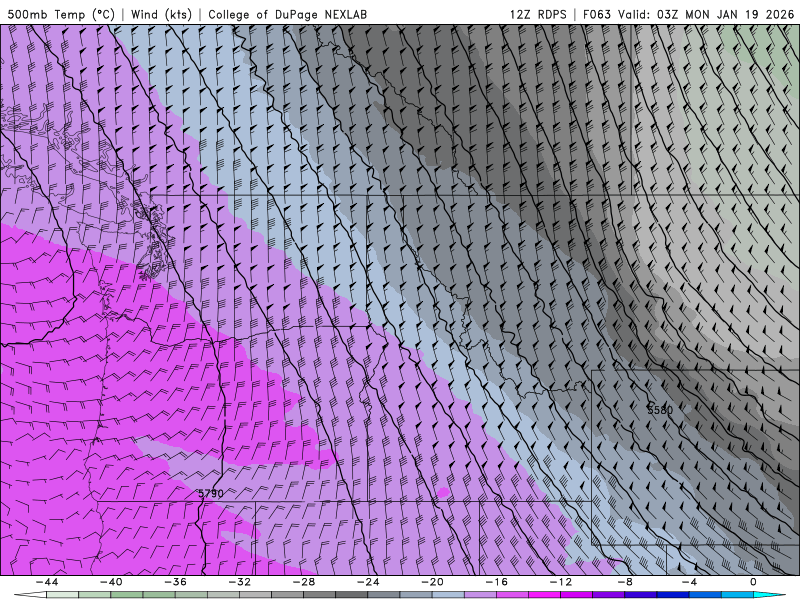Click the -44 colorbar tick label
800x600 pixels.
[46, 582]
